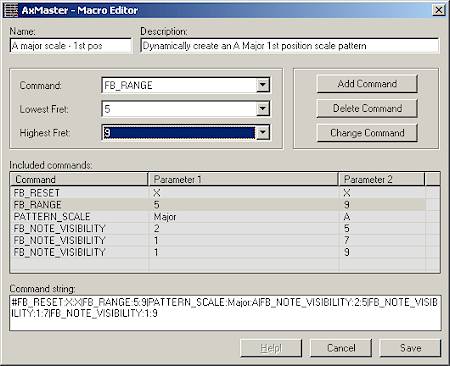Click the Save button
The height and width of the screenshot is (366, 450).
pos(411,348)
